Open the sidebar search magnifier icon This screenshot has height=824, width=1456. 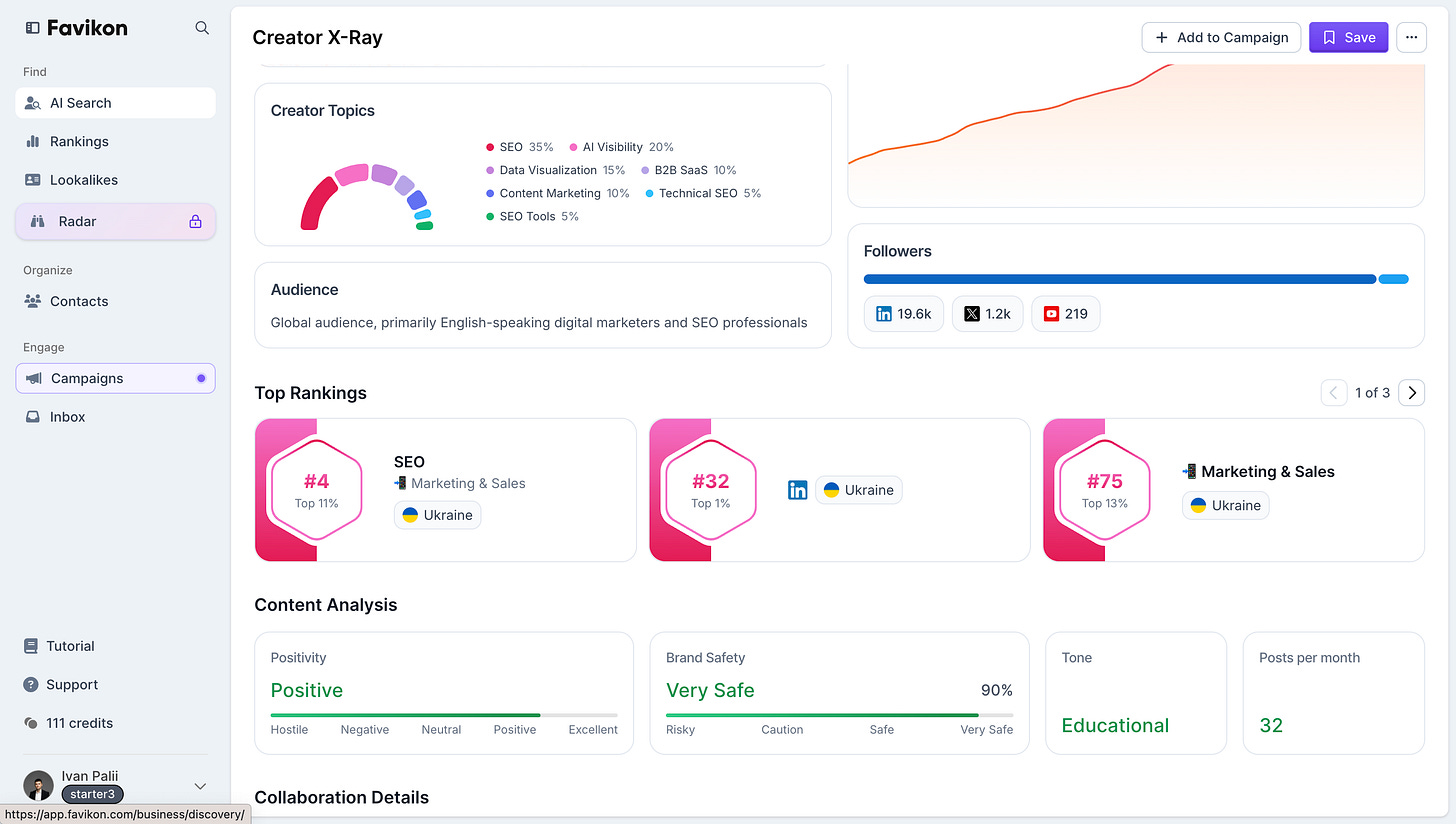tap(202, 28)
